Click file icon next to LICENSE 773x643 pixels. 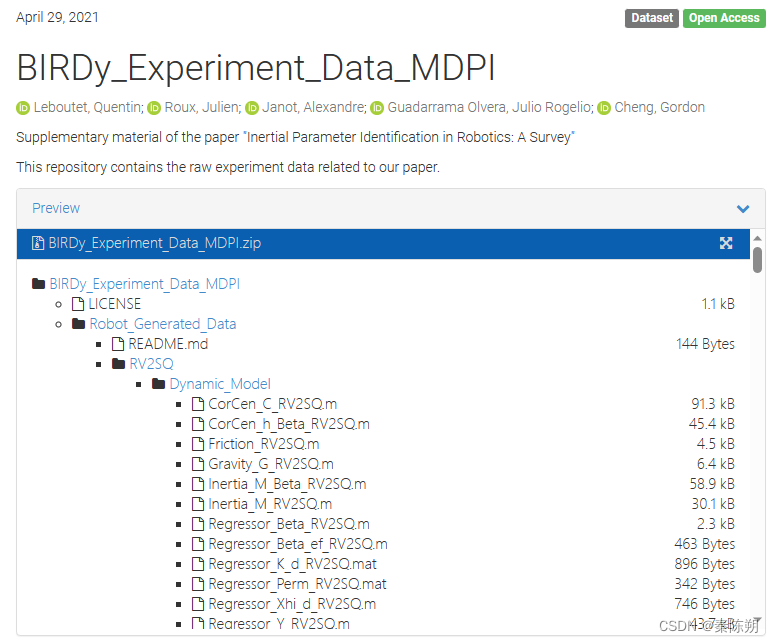click(x=78, y=304)
